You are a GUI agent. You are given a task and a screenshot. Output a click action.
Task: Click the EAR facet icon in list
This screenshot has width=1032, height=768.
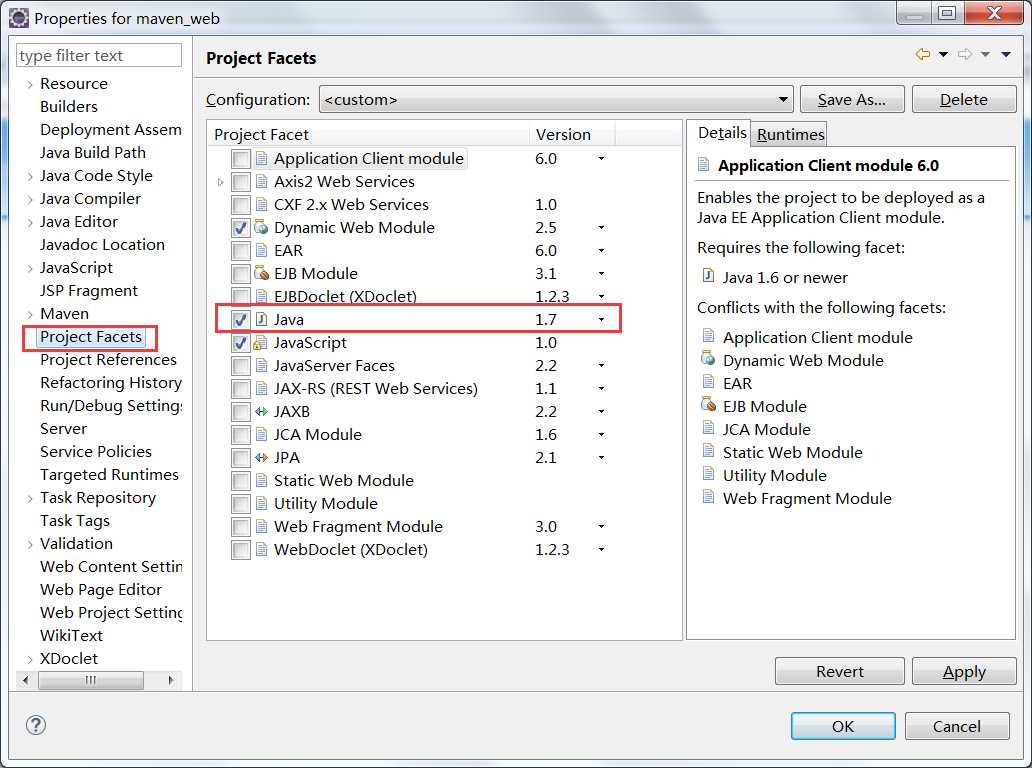point(261,251)
